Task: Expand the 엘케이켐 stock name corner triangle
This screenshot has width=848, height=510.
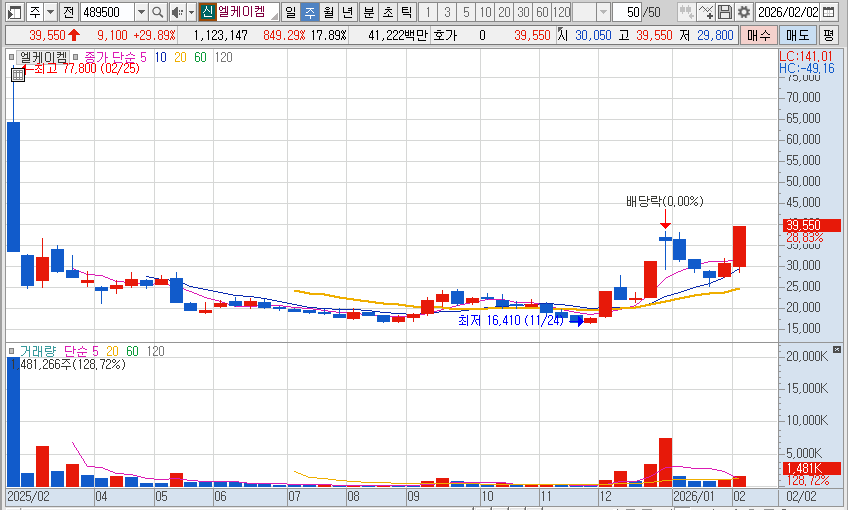Action: tap(275, 16)
